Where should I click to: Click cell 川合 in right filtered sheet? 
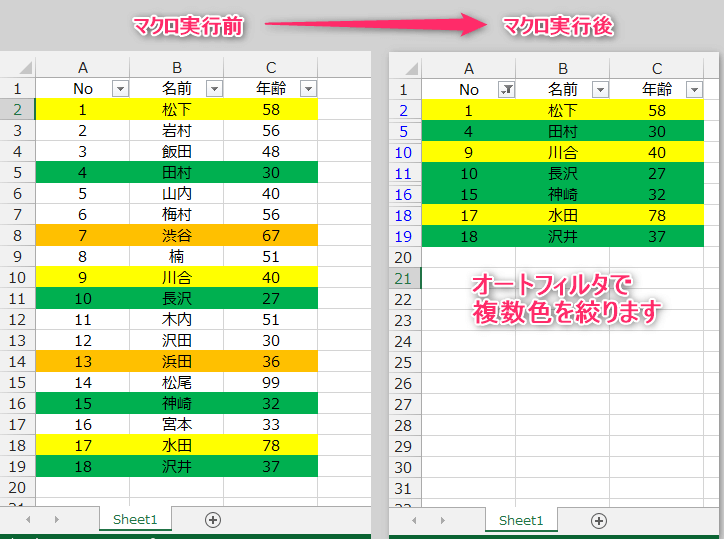563,152
